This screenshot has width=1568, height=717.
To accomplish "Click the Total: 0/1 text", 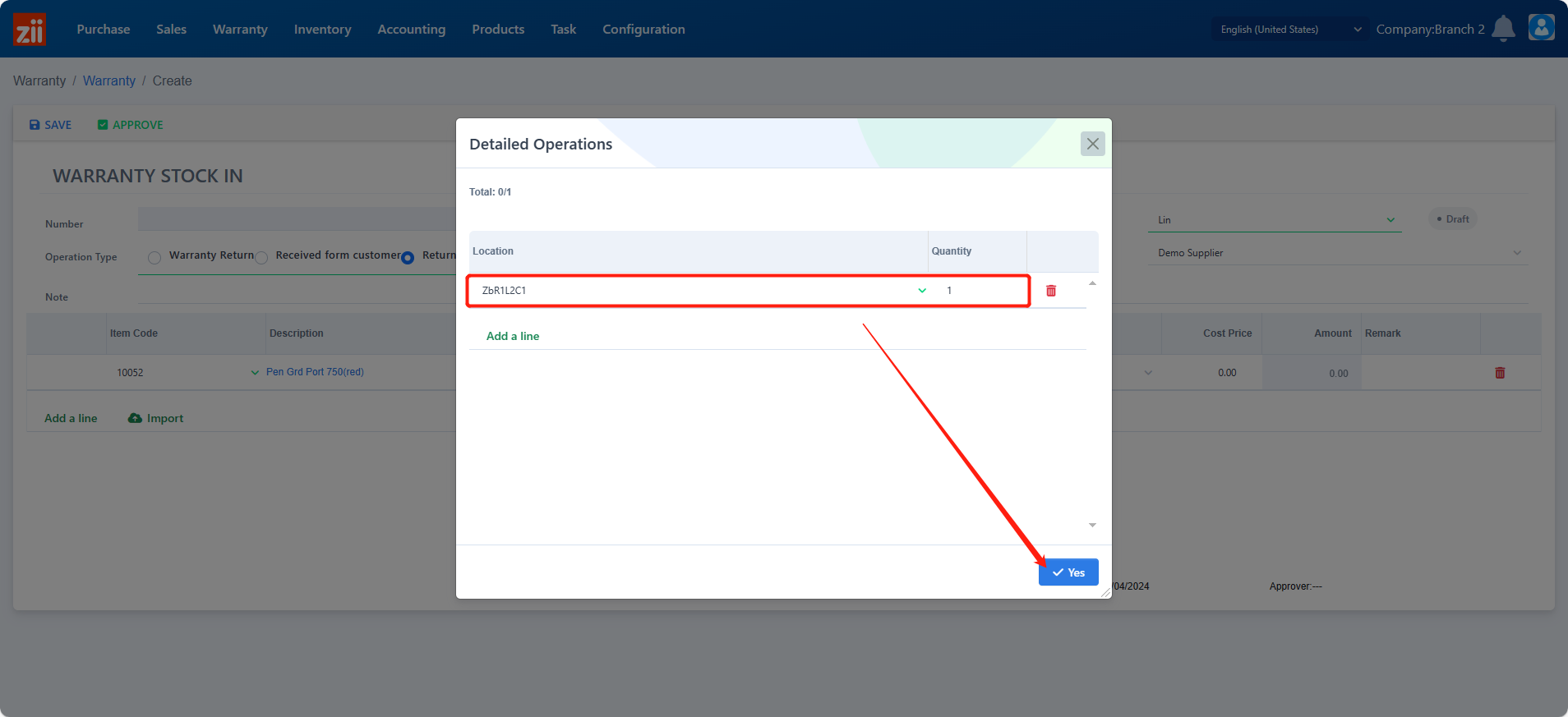I will pyautogui.click(x=490, y=192).
